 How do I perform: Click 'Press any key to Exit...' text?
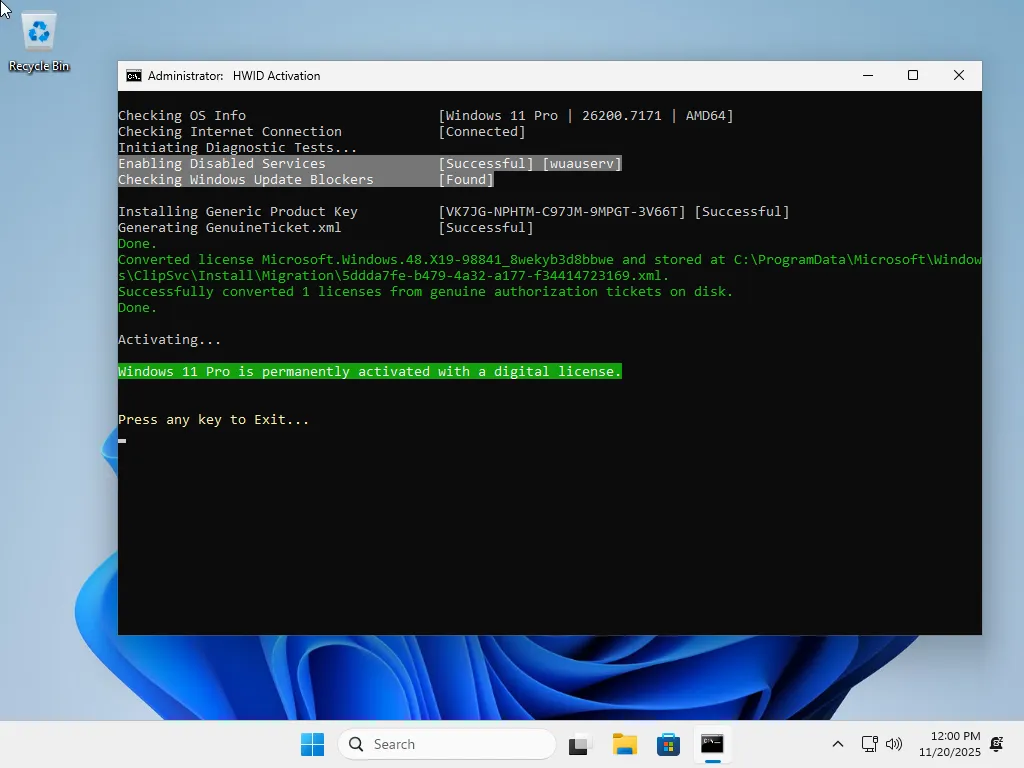(214, 419)
